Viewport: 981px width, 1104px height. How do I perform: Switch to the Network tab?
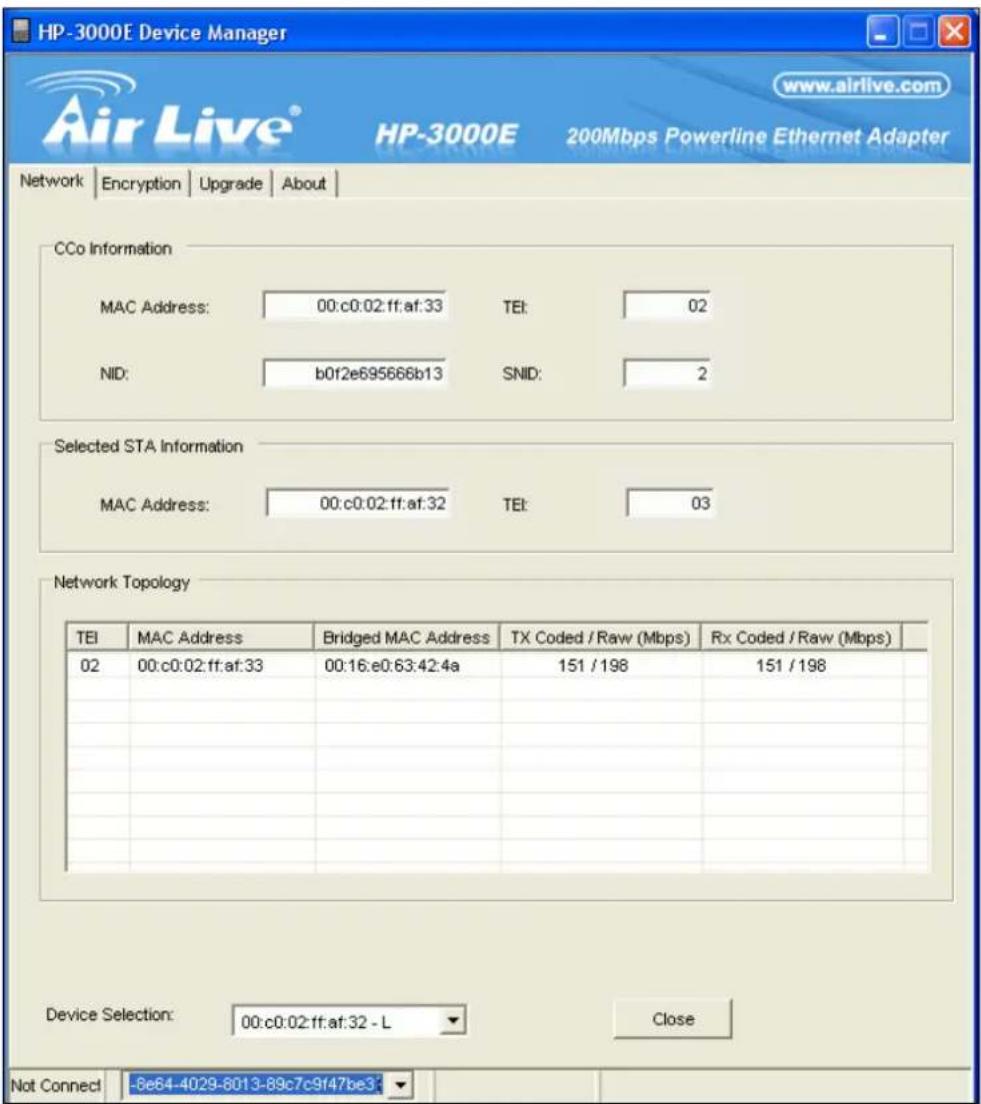point(51,182)
